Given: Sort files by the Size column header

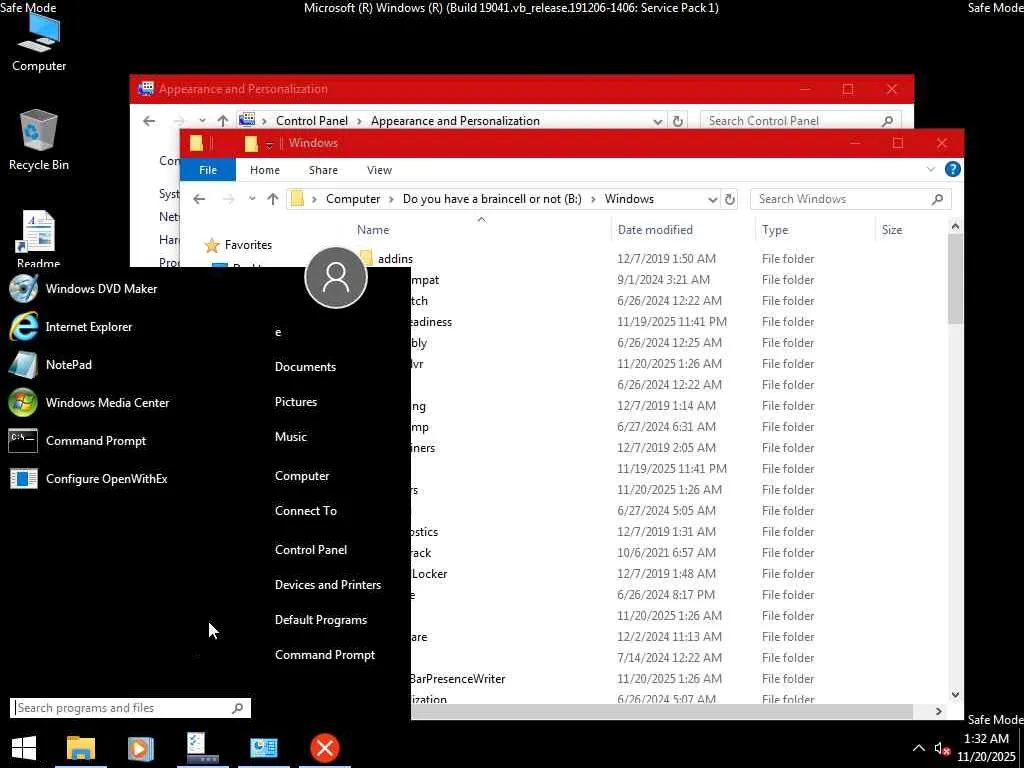Looking at the screenshot, I should (x=891, y=230).
